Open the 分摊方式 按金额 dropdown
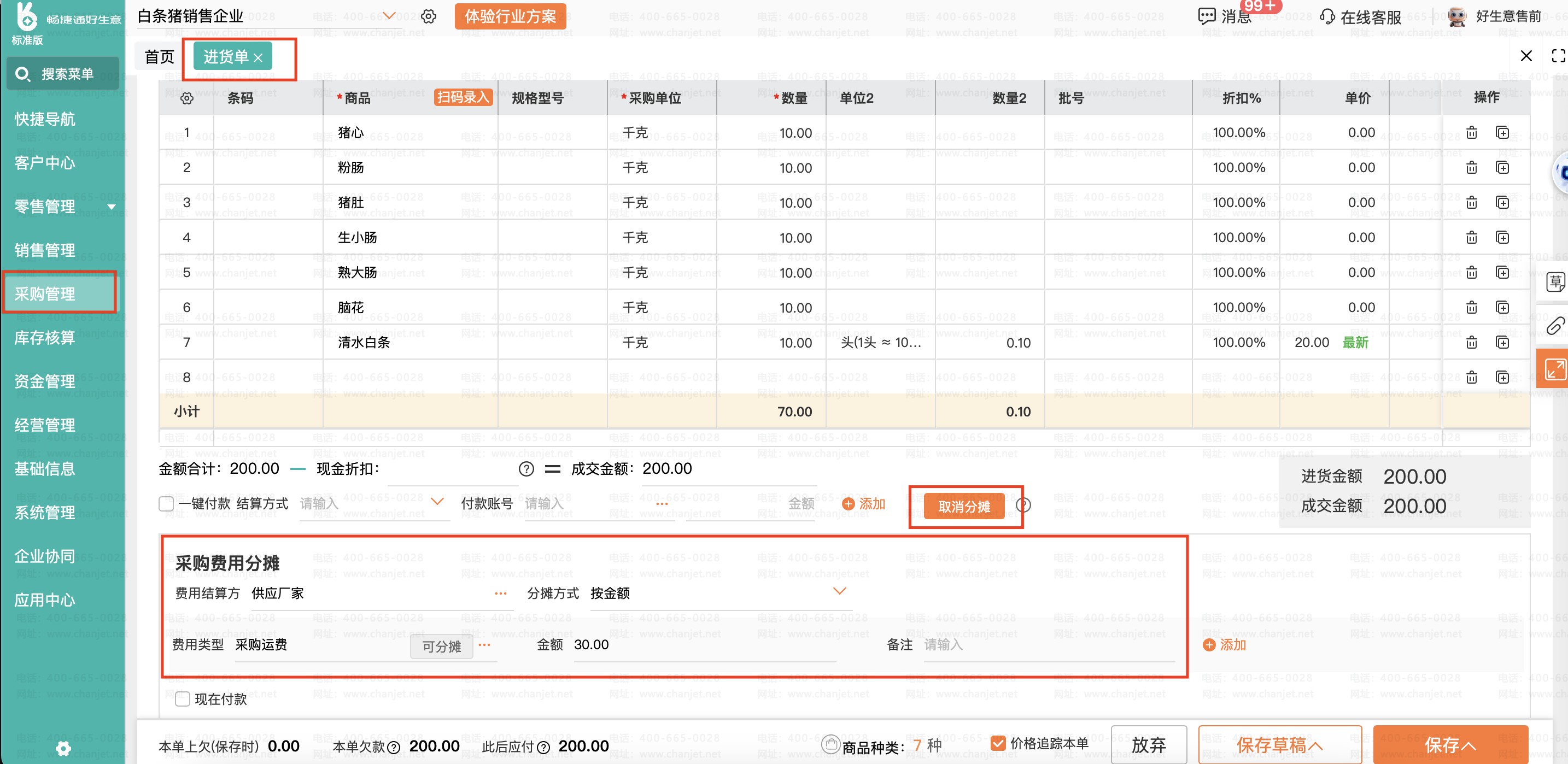Image resolution: width=1568 pixels, height=764 pixels. point(840,591)
